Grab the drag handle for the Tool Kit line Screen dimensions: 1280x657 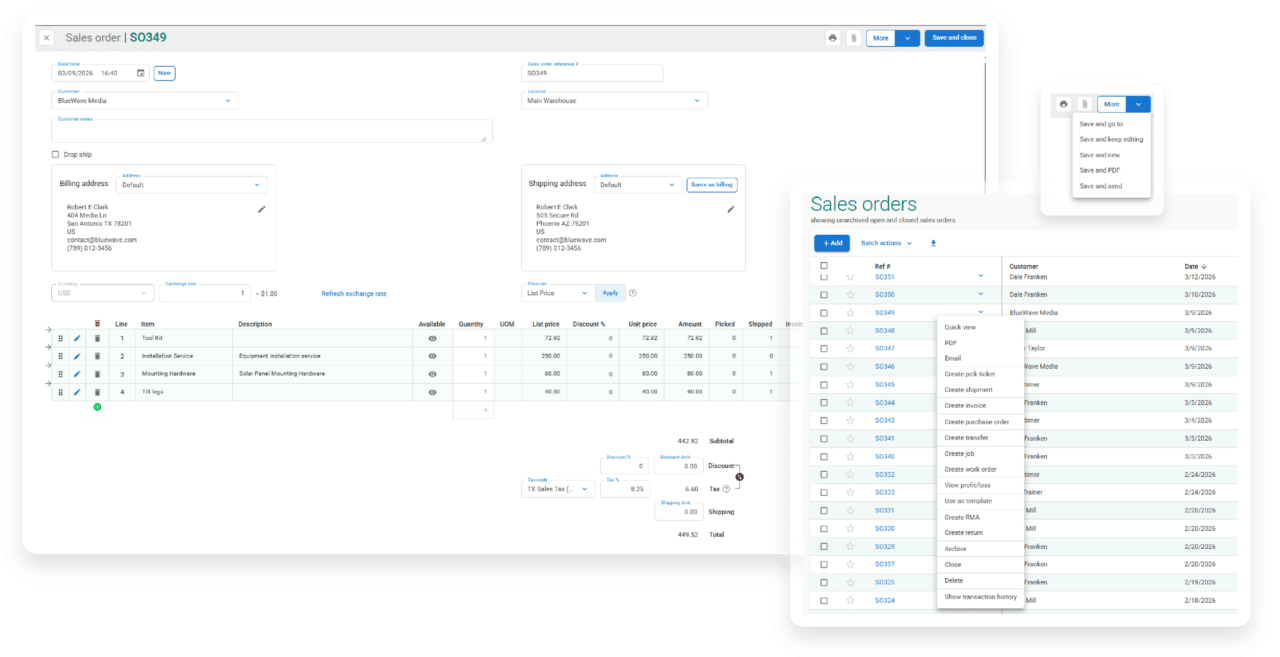point(60,338)
